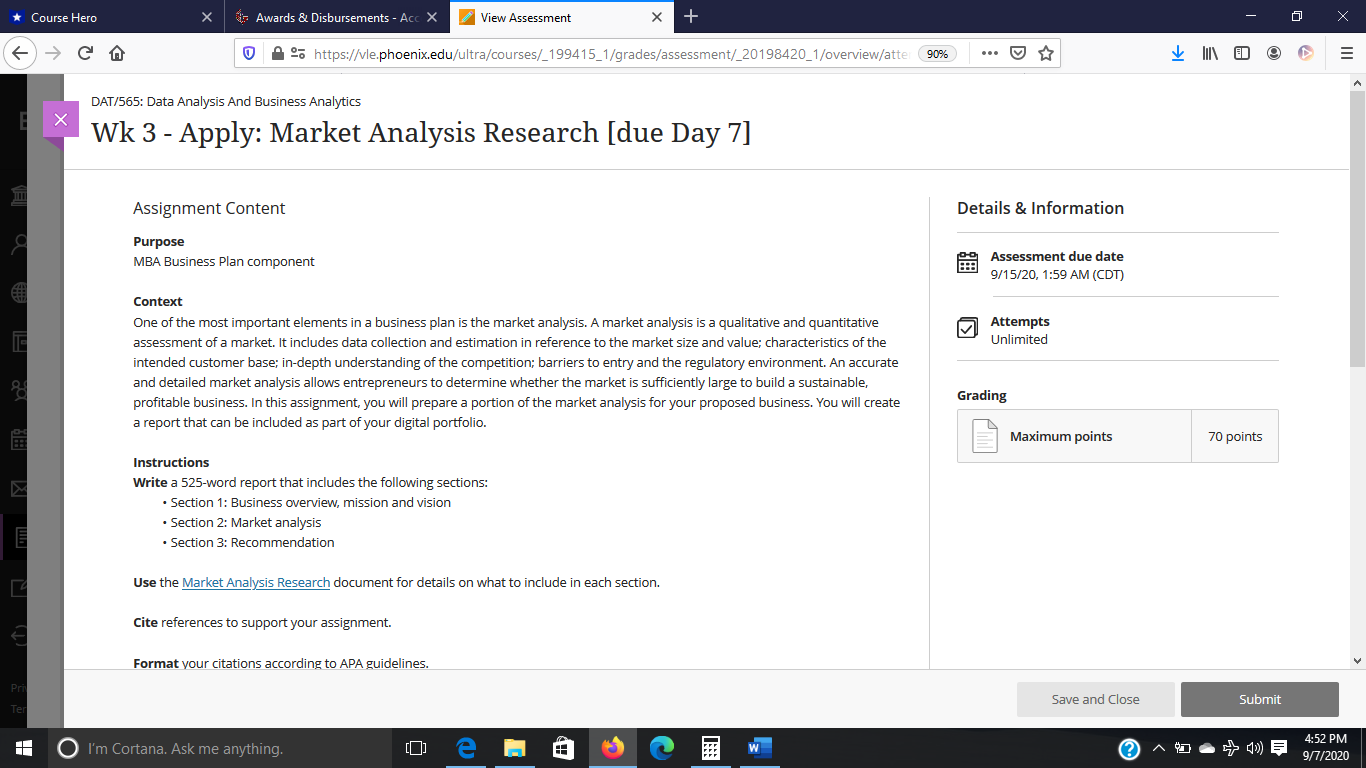Reload the current page

[85, 53]
